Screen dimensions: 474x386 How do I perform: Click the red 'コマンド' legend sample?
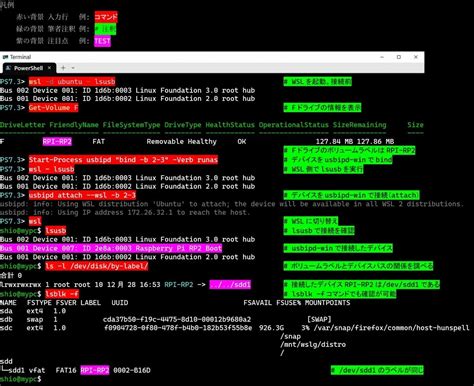tap(106, 17)
